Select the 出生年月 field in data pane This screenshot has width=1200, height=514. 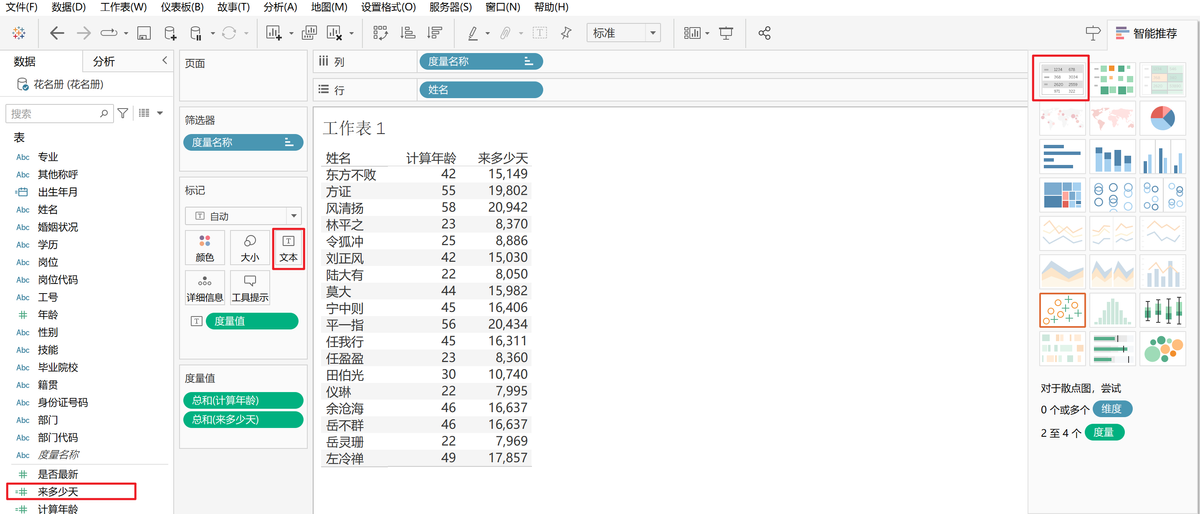tap(58, 192)
